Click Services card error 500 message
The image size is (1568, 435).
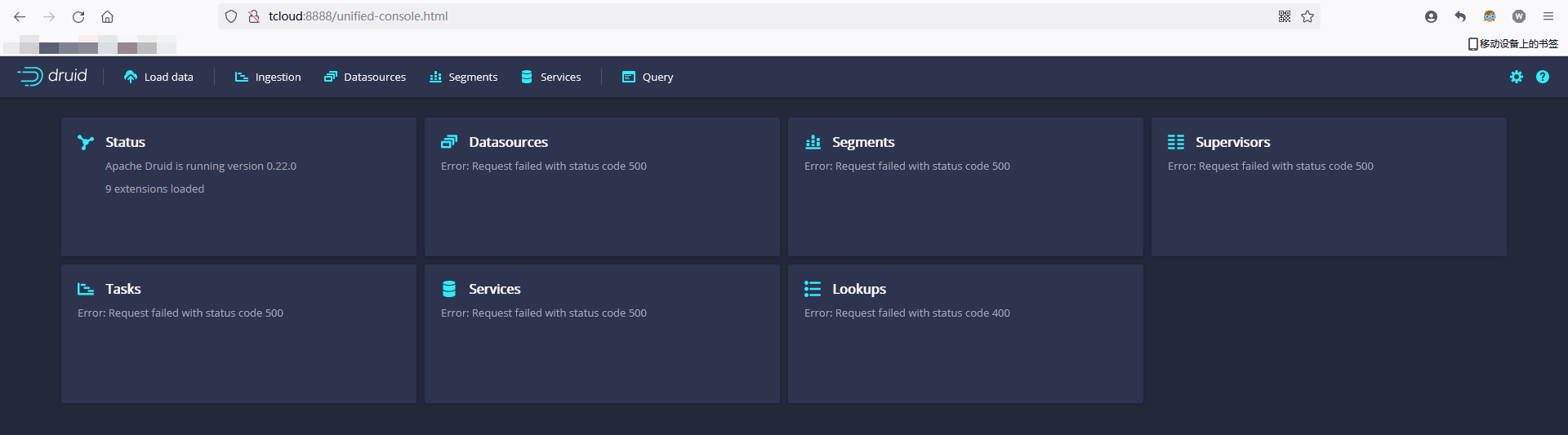544,313
